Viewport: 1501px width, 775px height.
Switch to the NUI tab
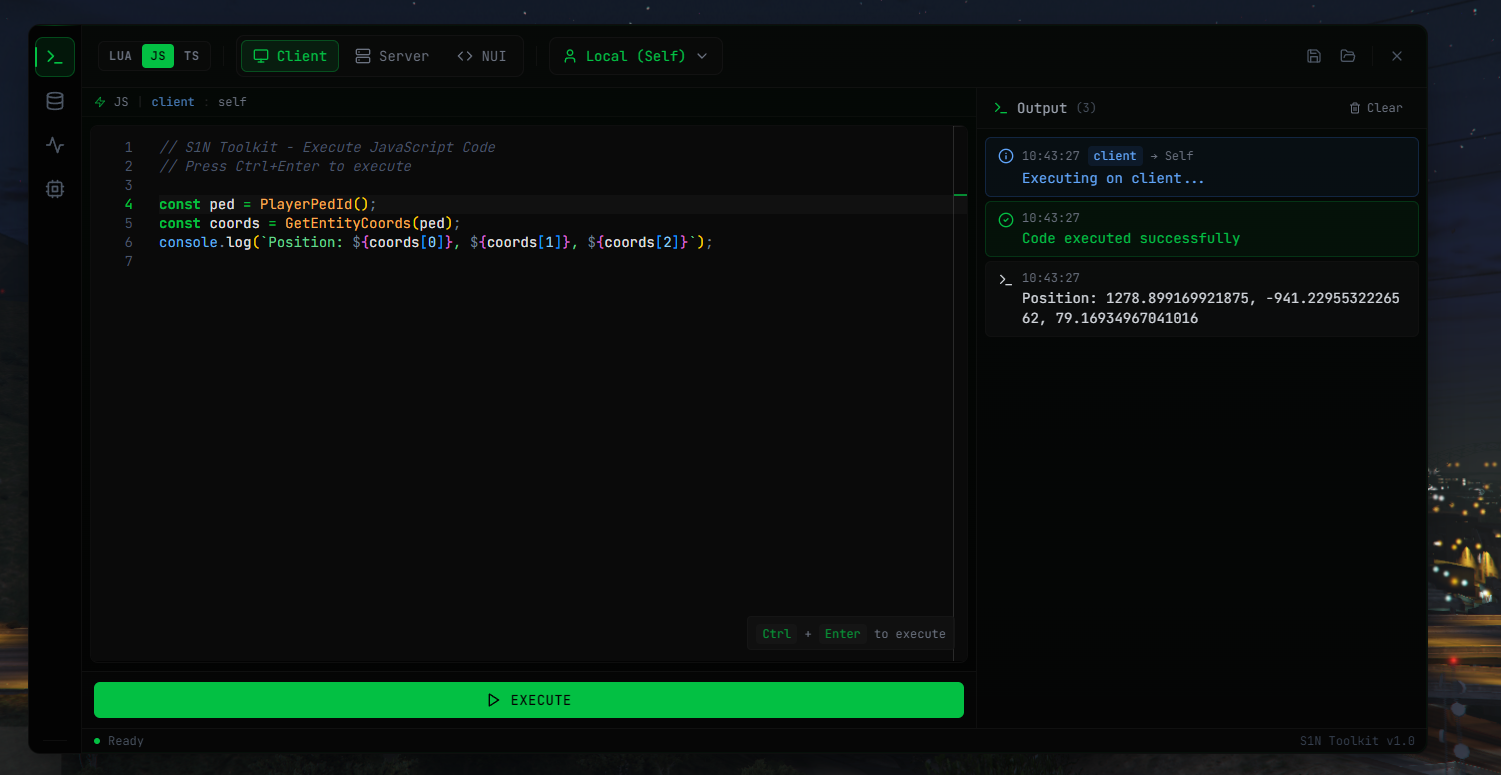click(483, 56)
